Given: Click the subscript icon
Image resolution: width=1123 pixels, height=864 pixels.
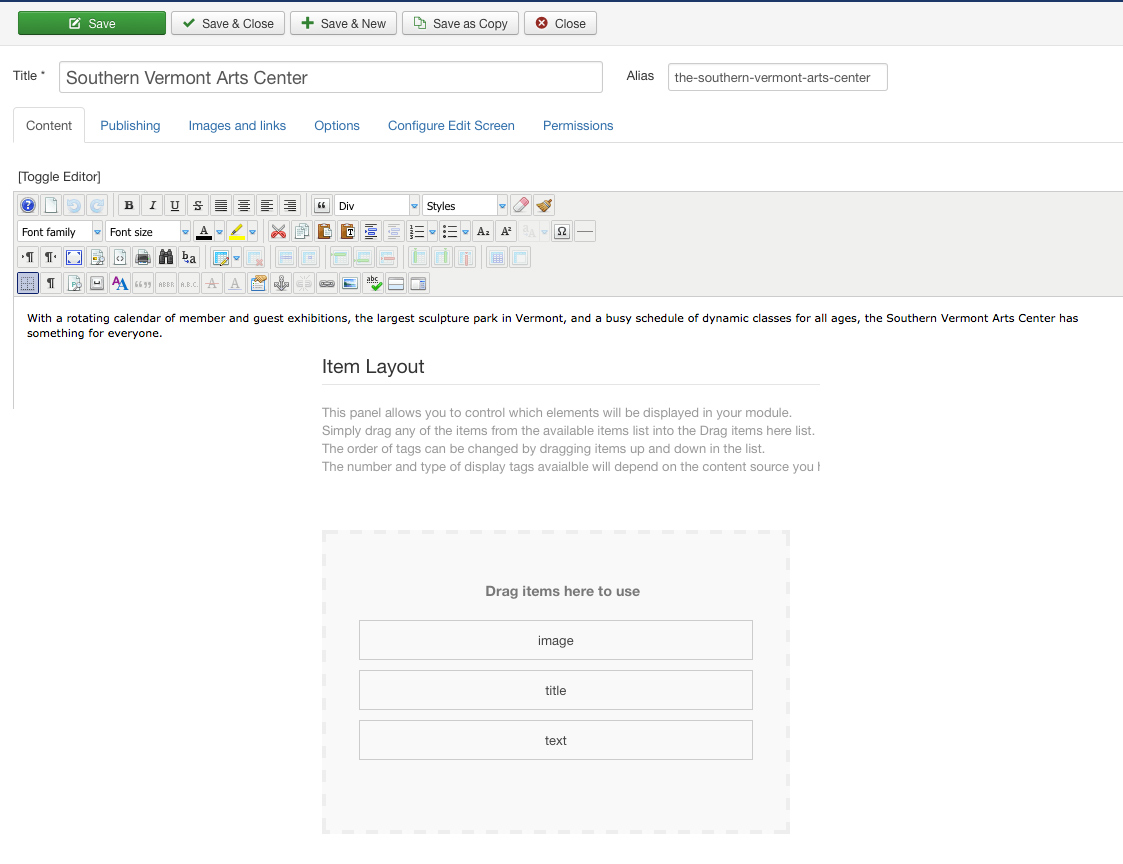Looking at the screenshot, I should (x=483, y=231).
